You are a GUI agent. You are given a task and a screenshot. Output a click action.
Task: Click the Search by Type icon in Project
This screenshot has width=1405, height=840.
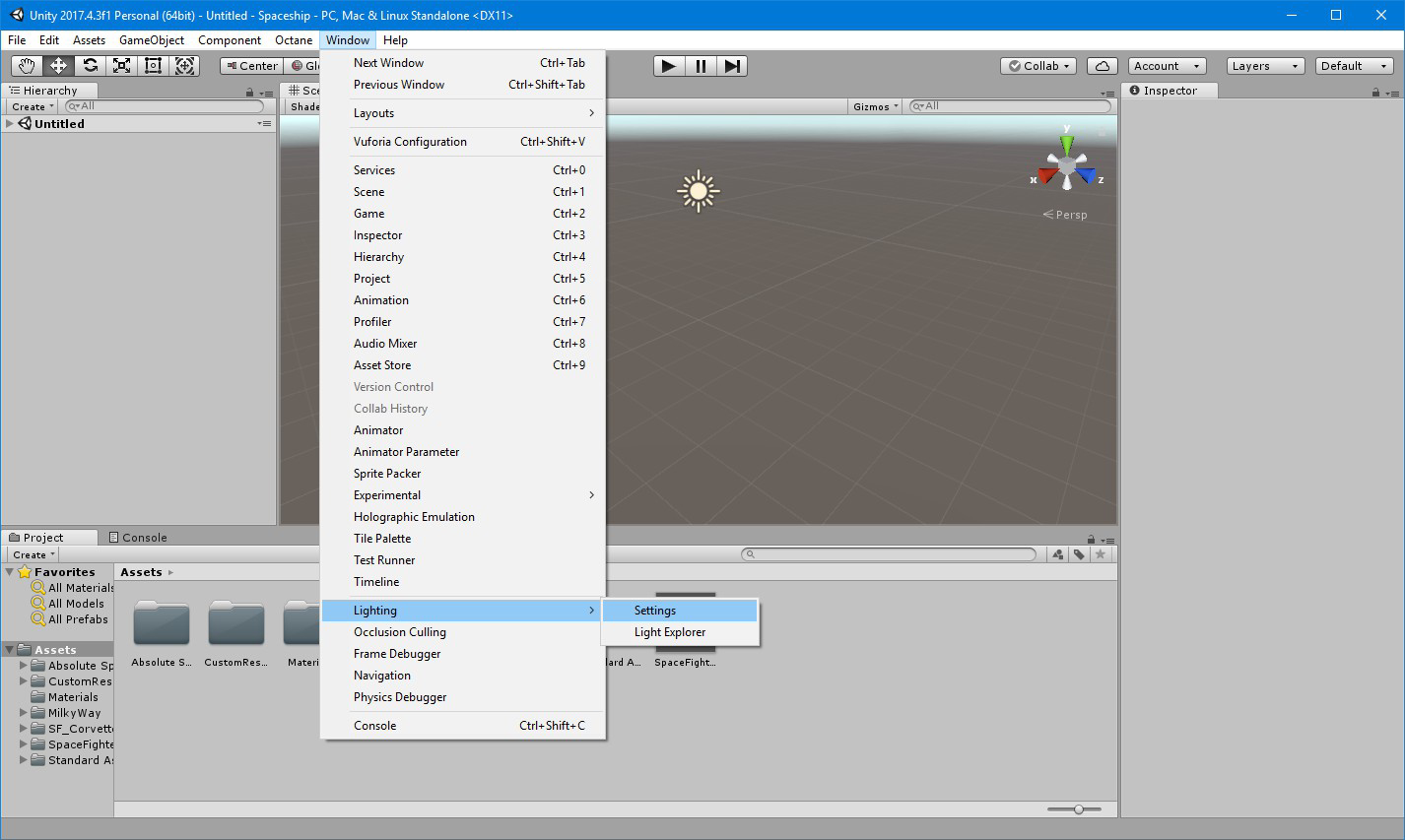pos(1058,554)
